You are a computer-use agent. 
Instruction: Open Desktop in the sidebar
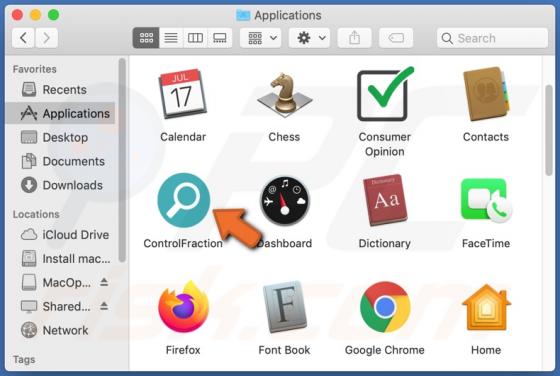tap(60, 137)
